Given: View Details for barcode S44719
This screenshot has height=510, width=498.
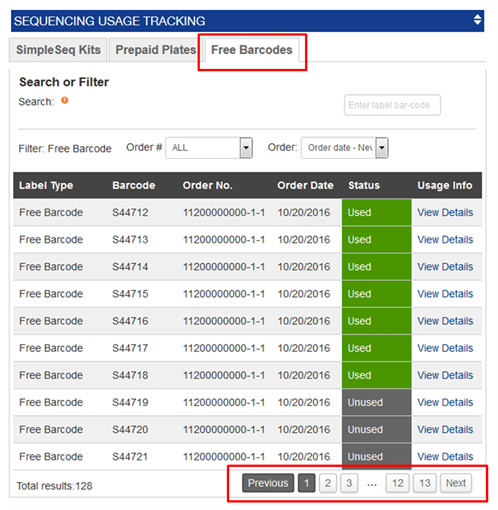Looking at the screenshot, I should (445, 402).
